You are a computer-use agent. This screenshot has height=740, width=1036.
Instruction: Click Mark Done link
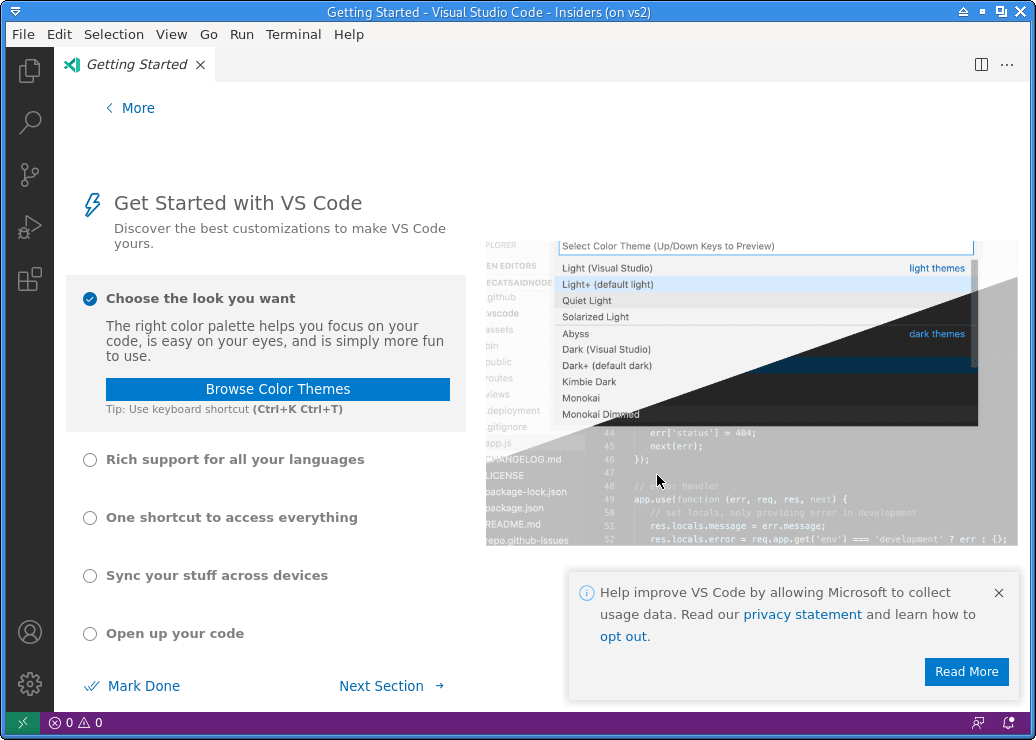[x=132, y=686]
